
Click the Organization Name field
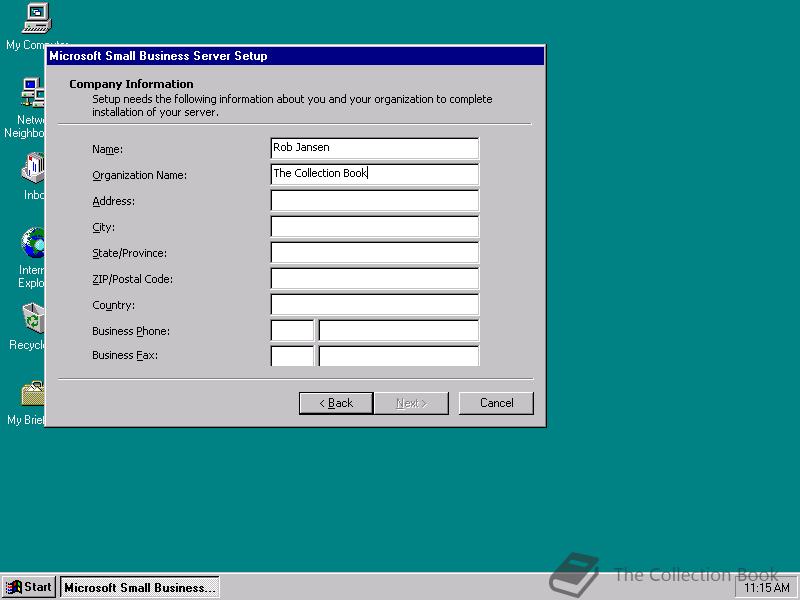pyautogui.click(x=374, y=173)
